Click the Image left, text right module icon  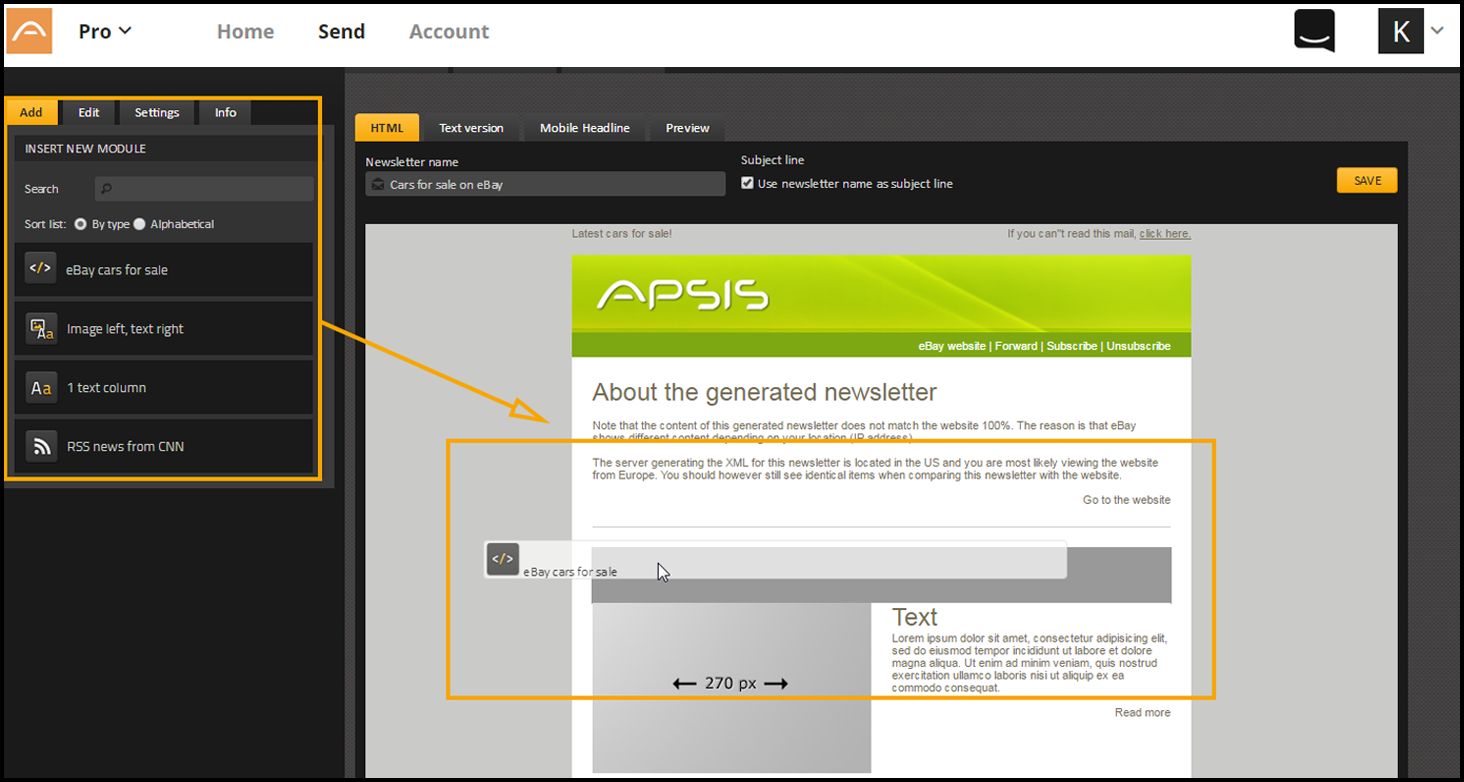pos(41,328)
